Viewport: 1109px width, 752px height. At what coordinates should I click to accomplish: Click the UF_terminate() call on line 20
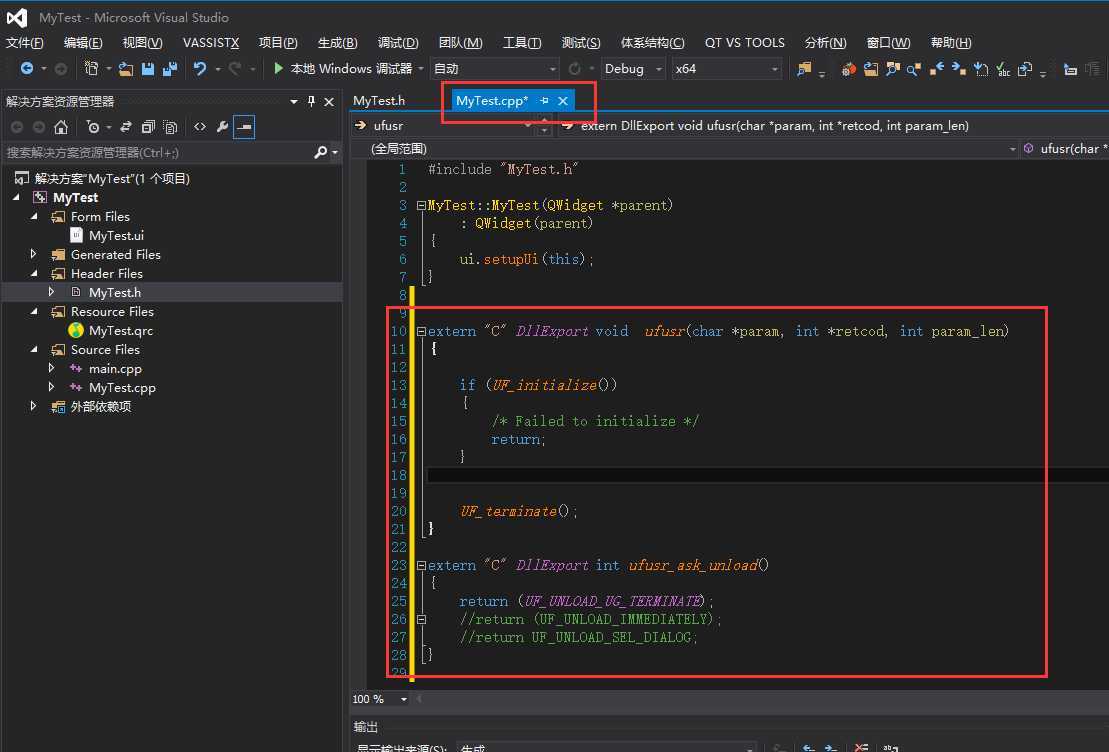click(519, 511)
